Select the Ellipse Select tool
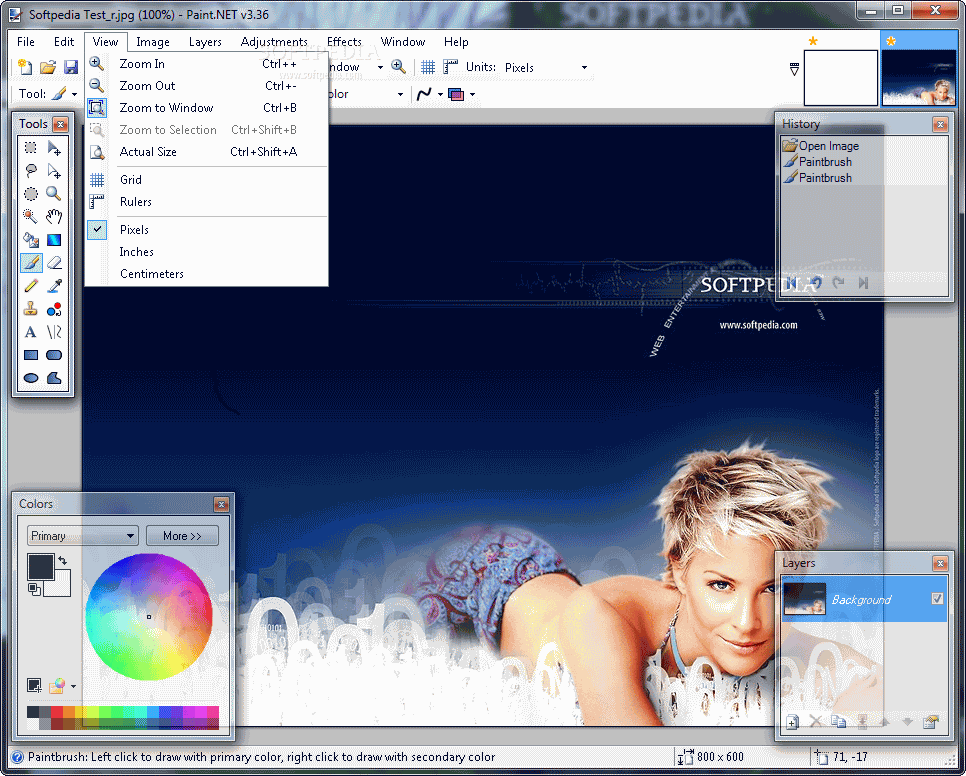 coord(30,193)
